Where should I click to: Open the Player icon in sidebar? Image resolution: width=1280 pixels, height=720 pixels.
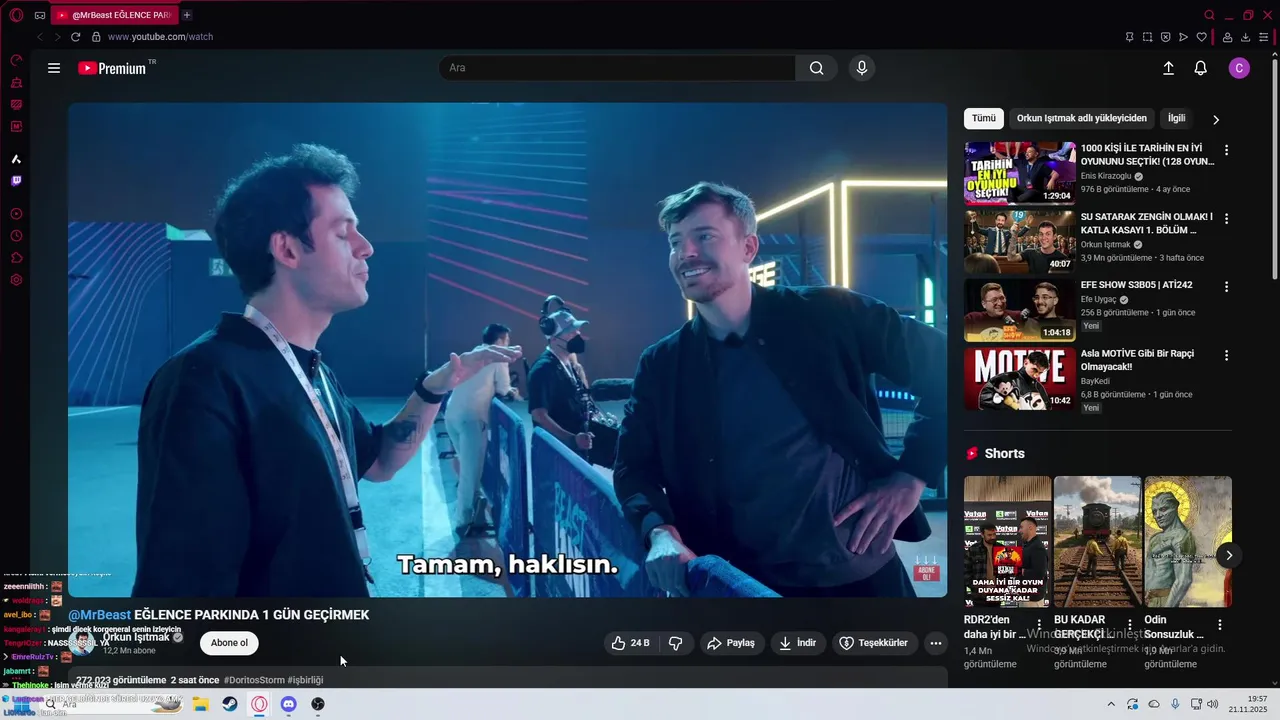click(x=16, y=214)
